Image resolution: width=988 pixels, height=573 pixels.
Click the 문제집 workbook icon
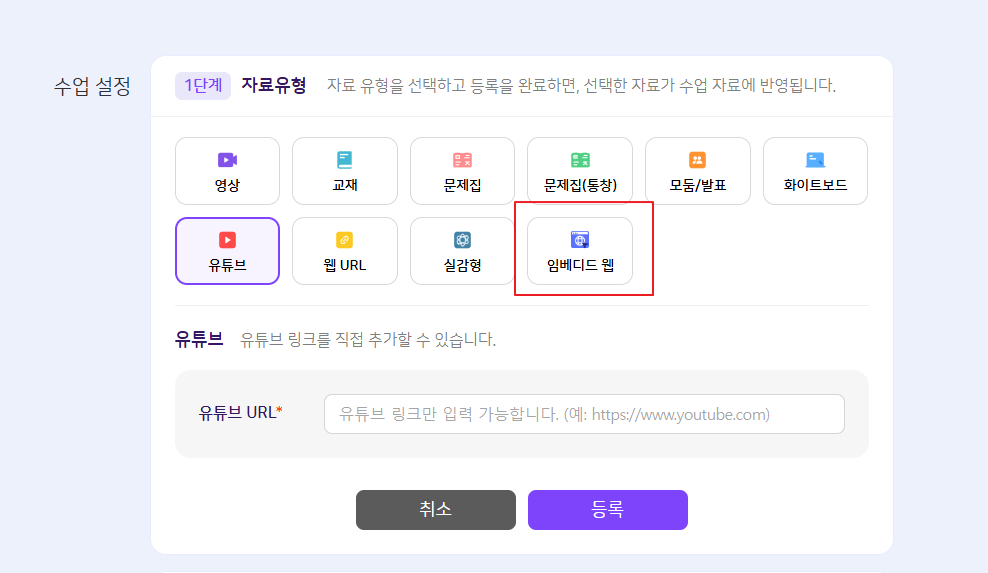(x=462, y=160)
